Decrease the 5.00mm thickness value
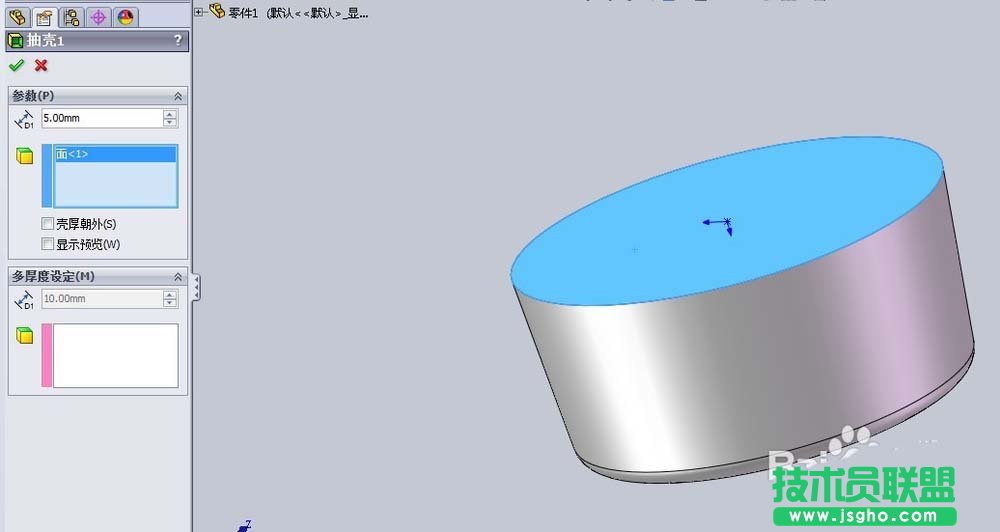The image size is (1000, 532). coord(170,122)
